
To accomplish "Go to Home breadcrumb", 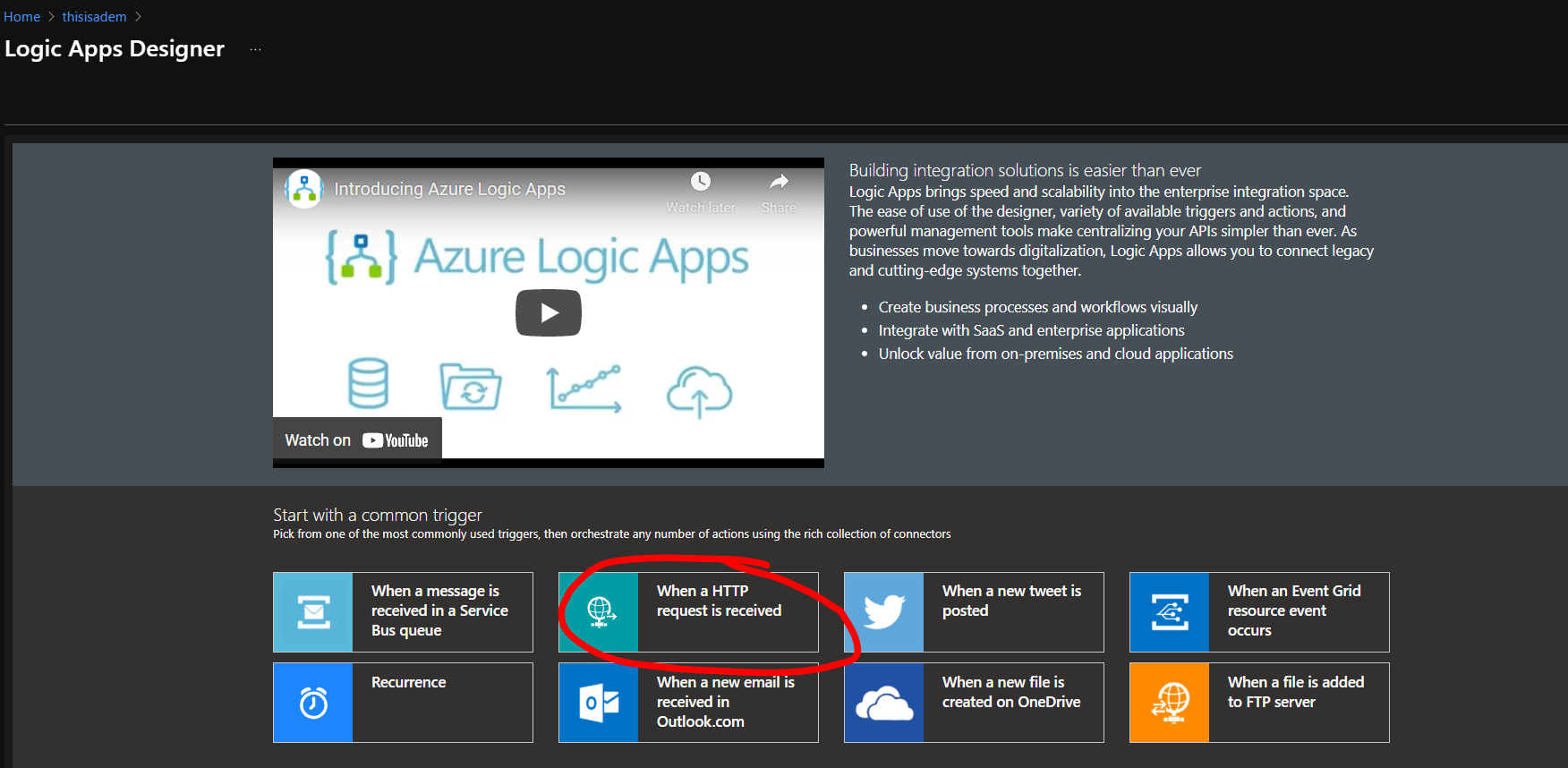I will tap(22, 17).
